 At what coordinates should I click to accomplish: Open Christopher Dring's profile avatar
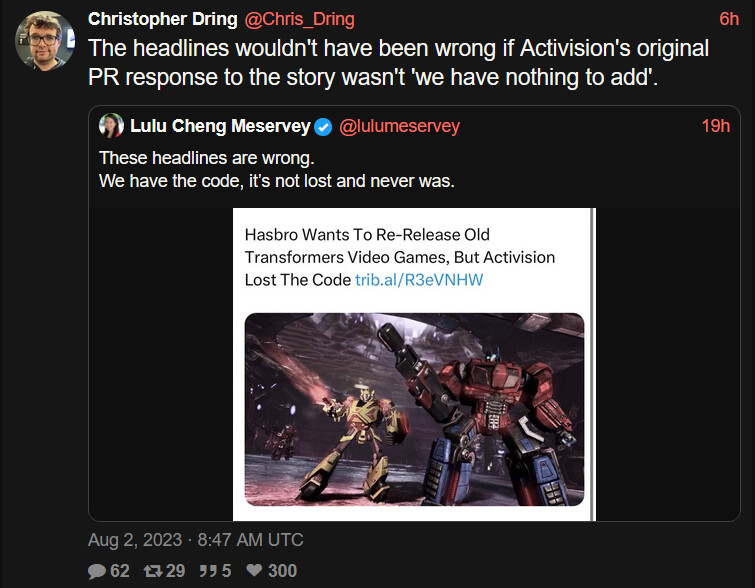coord(45,41)
